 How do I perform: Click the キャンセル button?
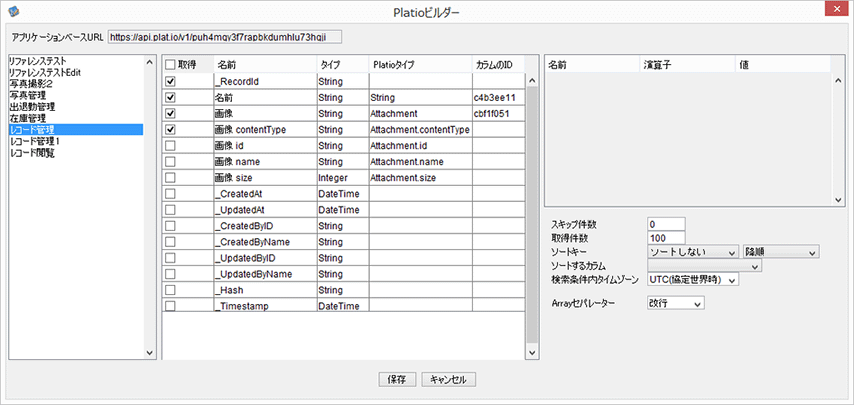(449, 380)
